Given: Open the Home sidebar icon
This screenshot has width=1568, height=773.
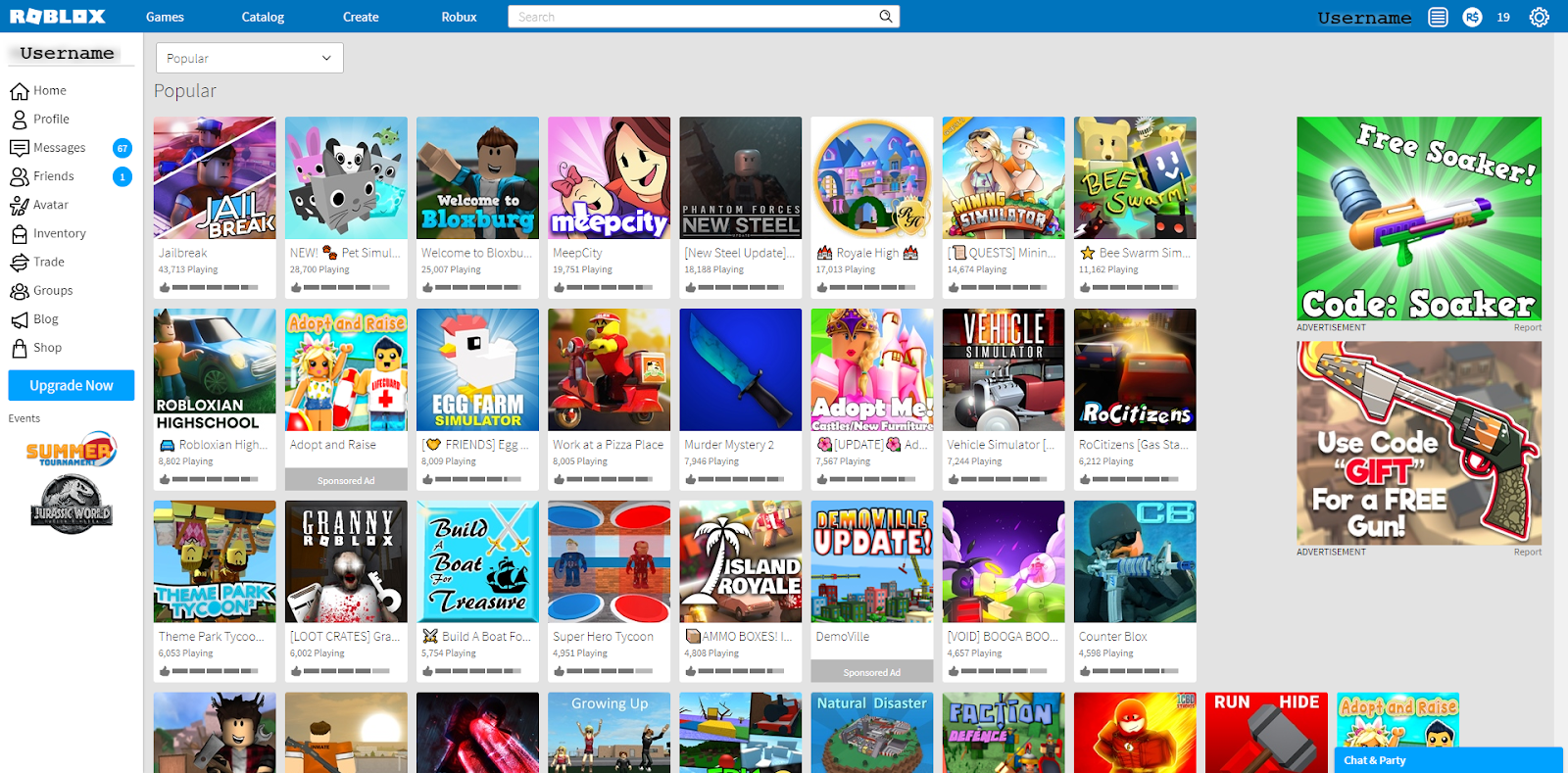Looking at the screenshot, I should coord(20,91).
